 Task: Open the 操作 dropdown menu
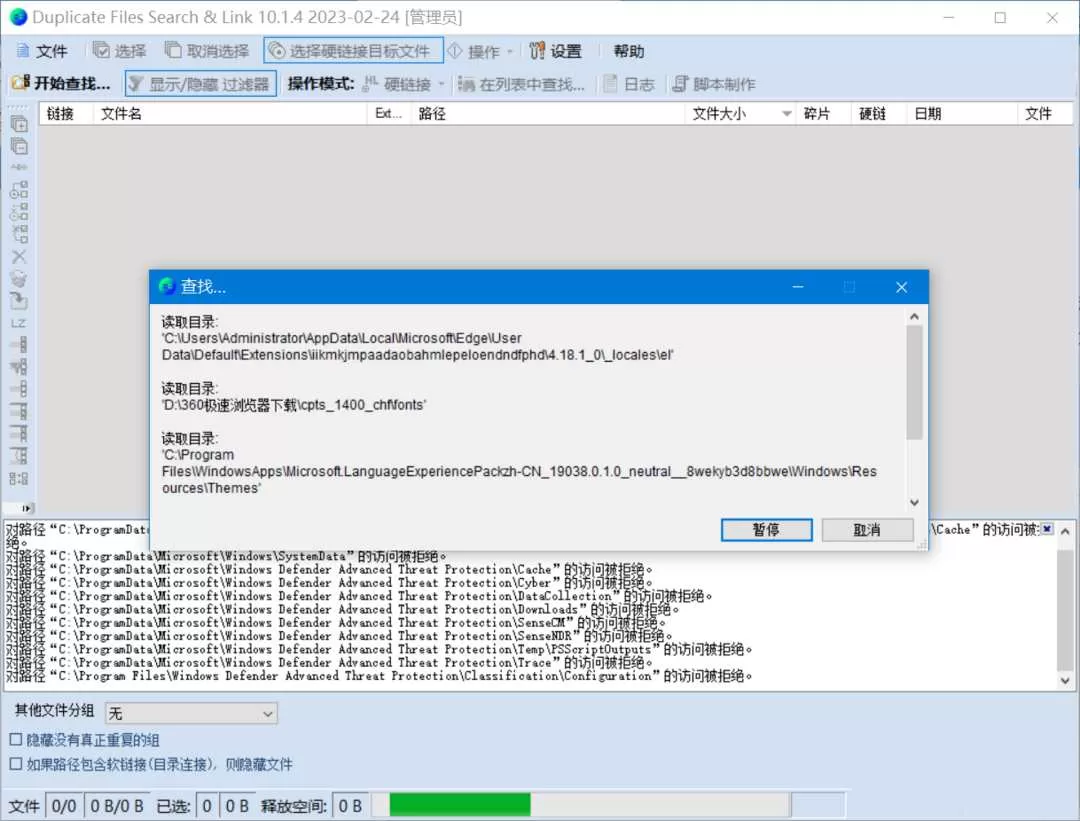pyautogui.click(x=481, y=51)
